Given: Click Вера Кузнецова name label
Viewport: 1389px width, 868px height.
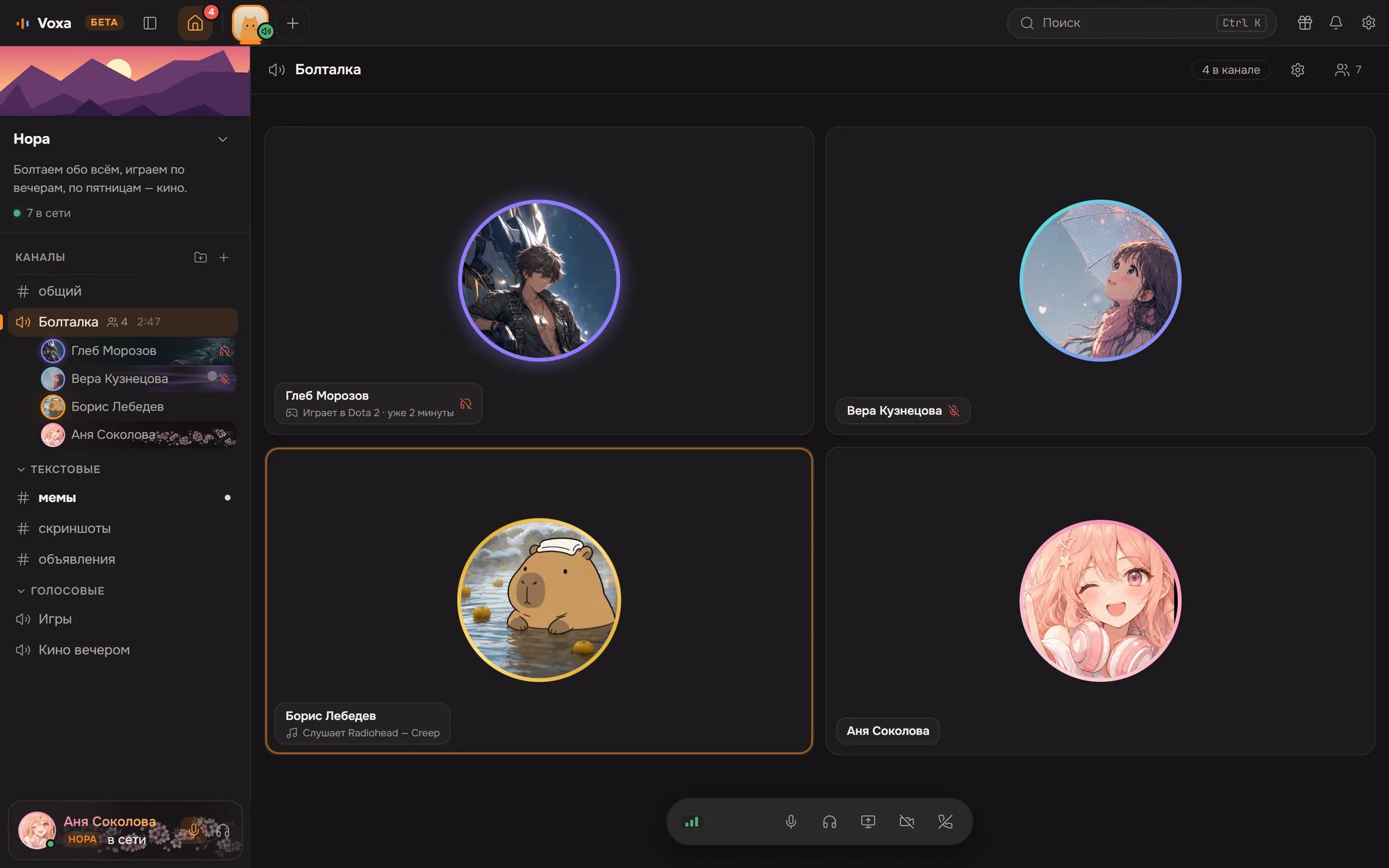Looking at the screenshot, I should click(902, 410).
